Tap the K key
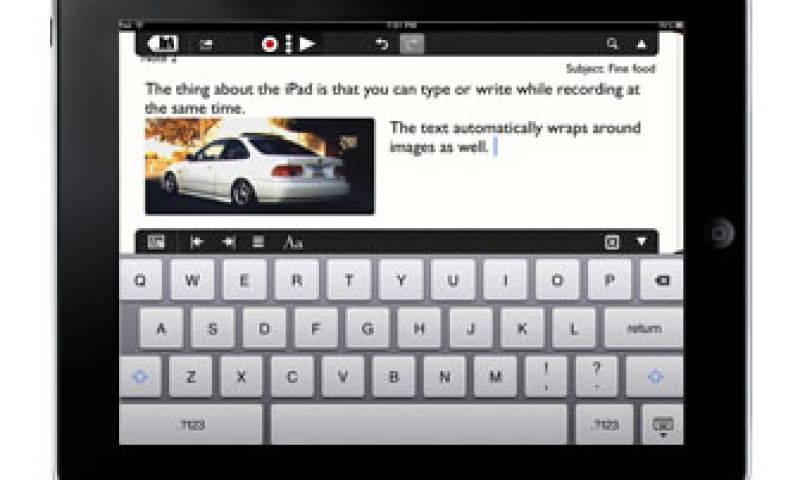The height and width of the screenshot is (480, 800). coord(522,329)
